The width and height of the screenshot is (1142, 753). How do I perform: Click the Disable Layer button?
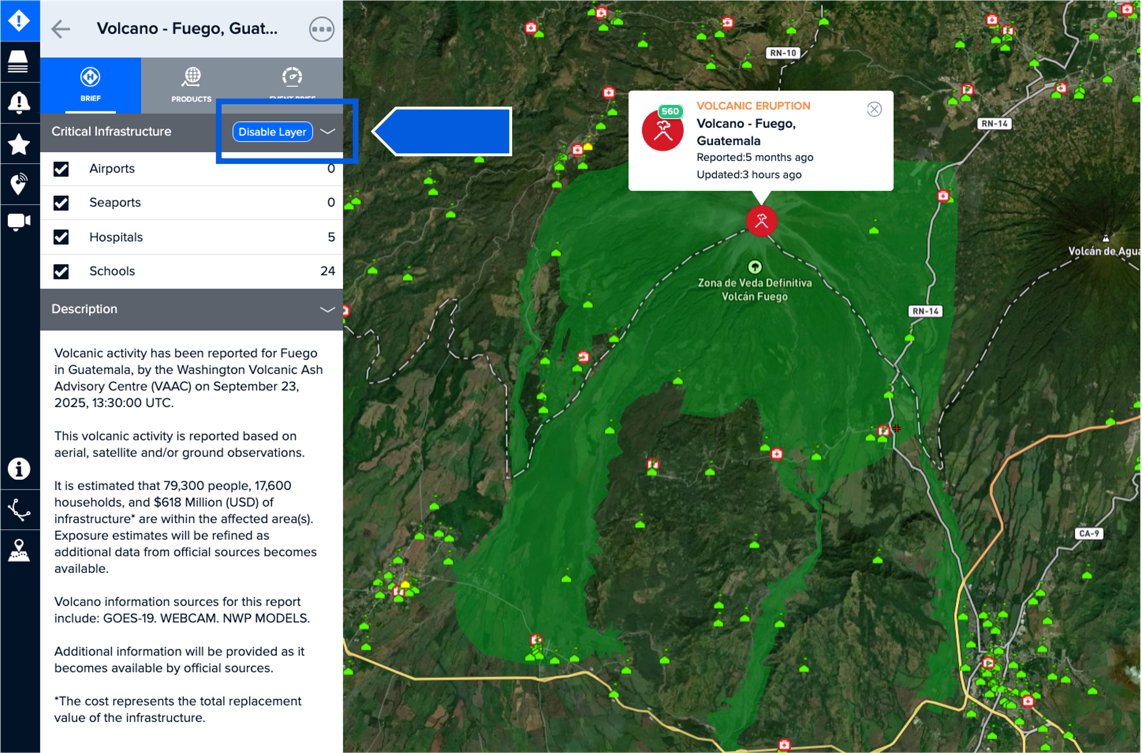pos(272,132)
